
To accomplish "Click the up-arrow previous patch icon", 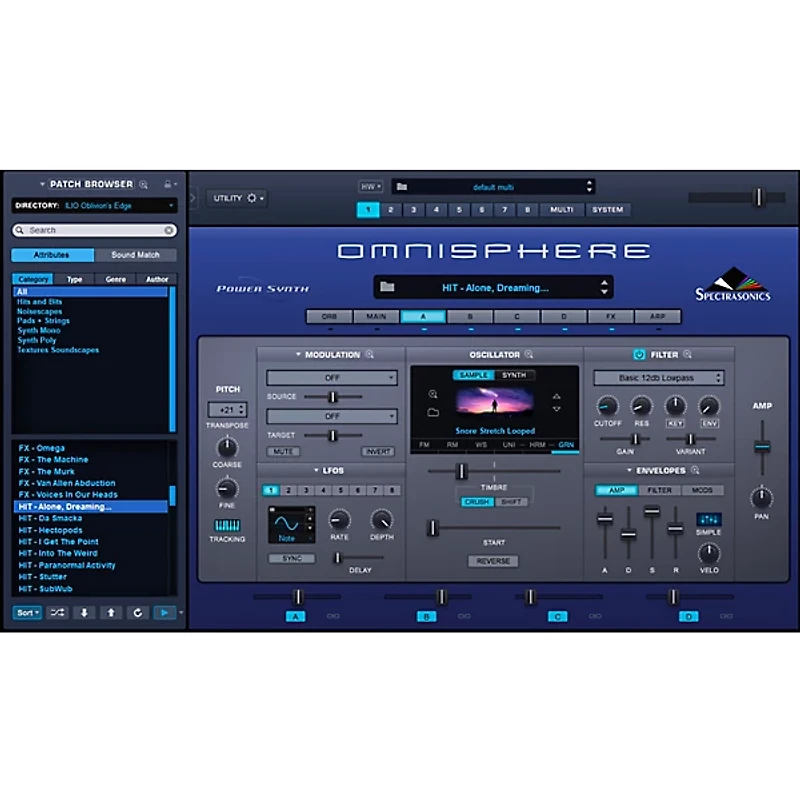I will [x=112, y=612].
